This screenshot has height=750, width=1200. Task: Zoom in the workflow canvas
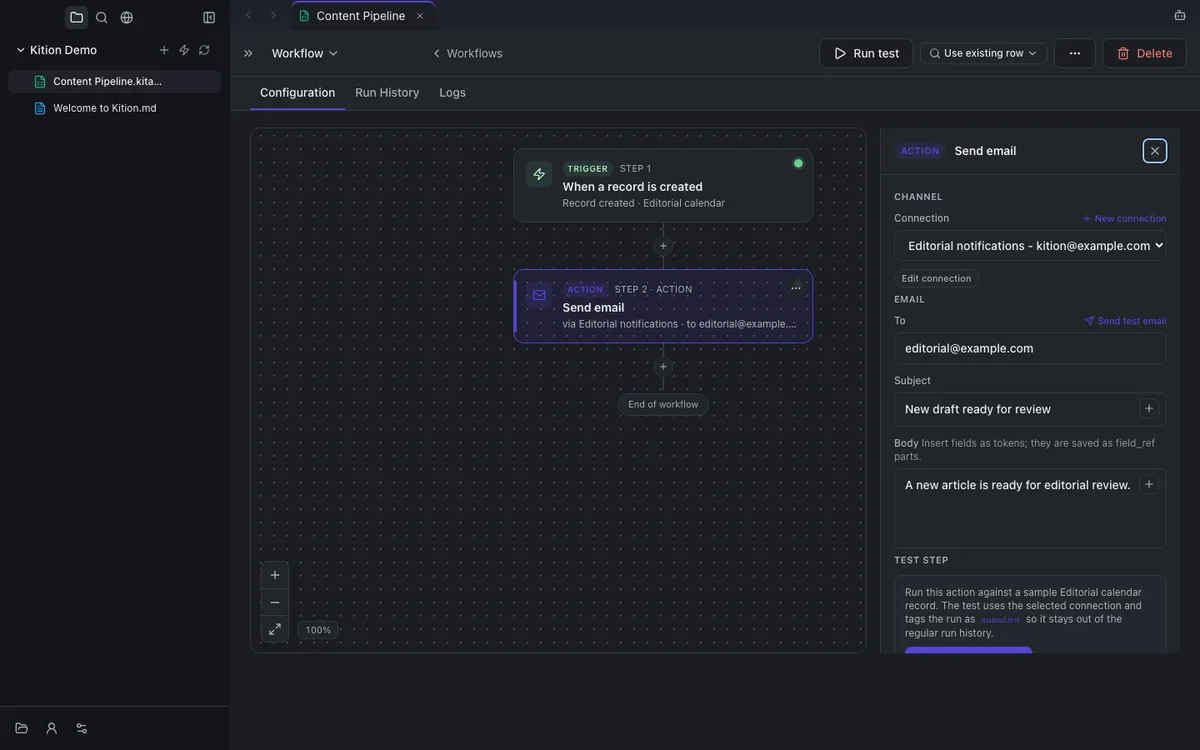[x=275, y=575]
